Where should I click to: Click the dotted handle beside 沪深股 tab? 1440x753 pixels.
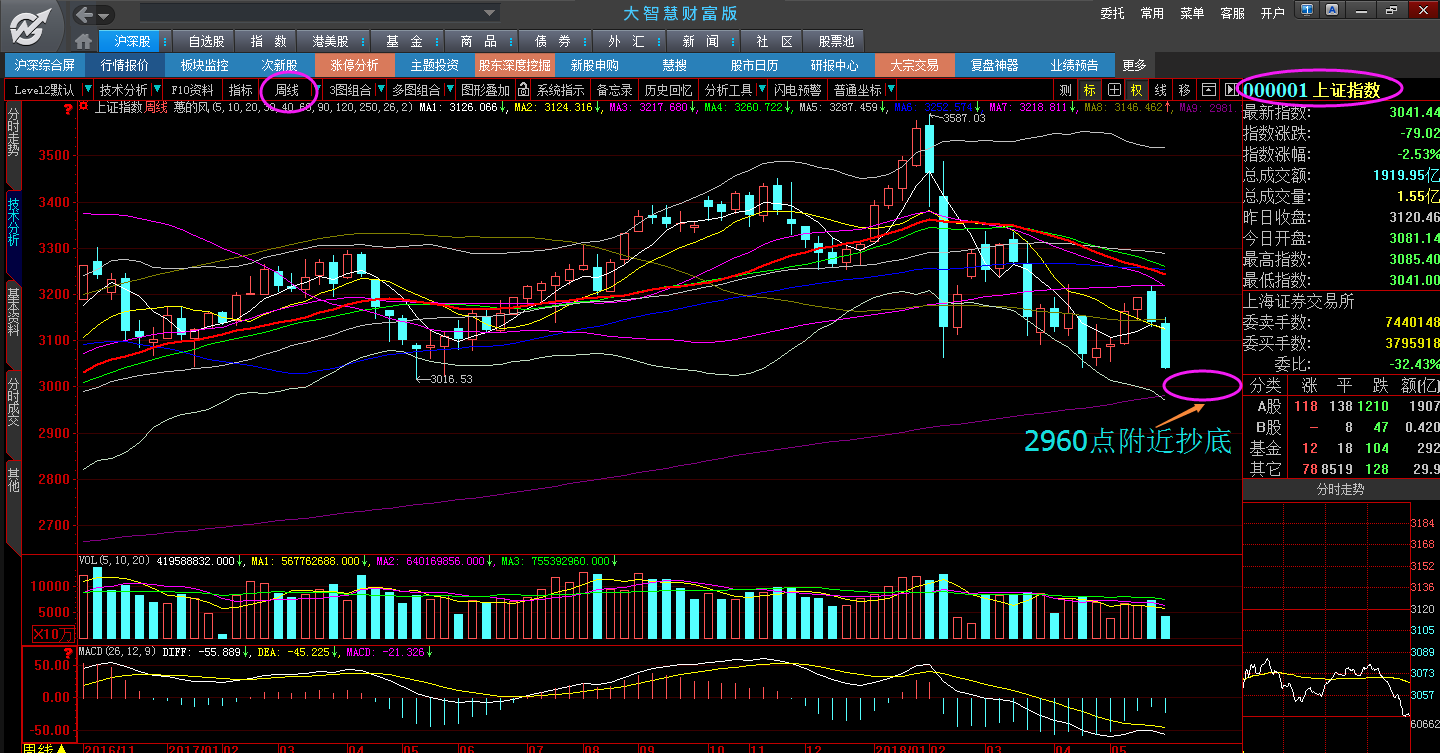pos(165,42)
